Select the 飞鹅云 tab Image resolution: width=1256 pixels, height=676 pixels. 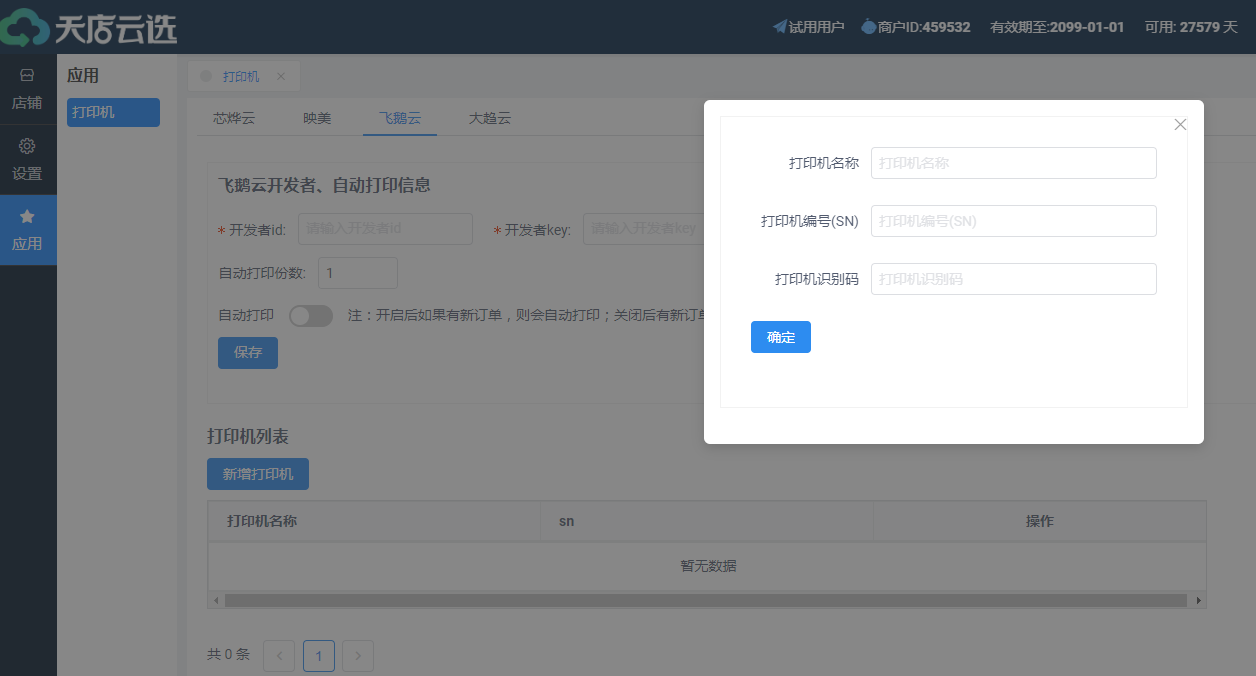(400, 118)
